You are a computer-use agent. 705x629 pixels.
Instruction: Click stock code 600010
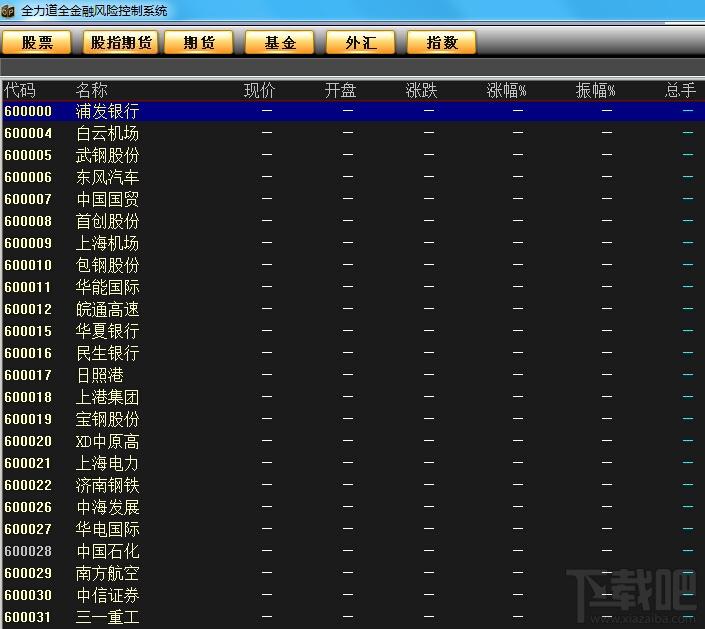pos(28,265)
